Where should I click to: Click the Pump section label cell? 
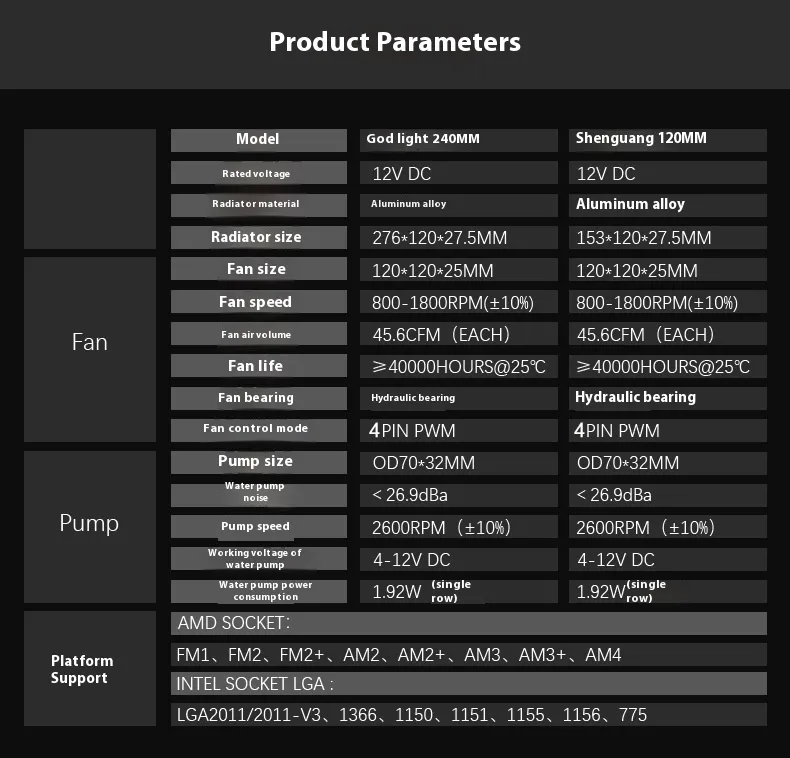coord(89,525)
